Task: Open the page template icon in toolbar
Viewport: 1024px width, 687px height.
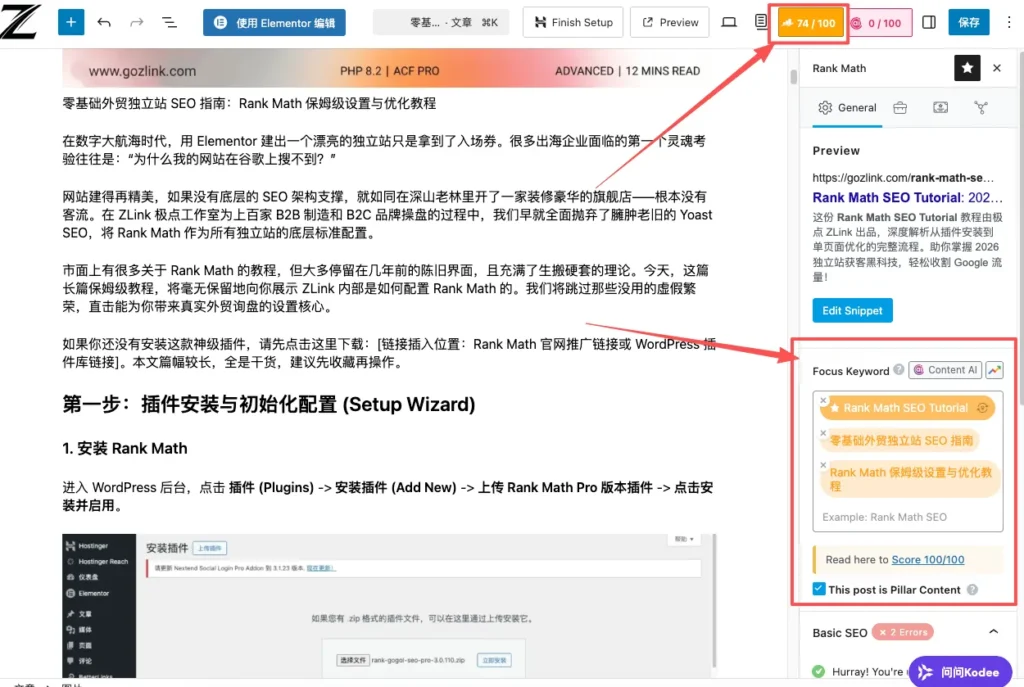Action: point(760,22)
